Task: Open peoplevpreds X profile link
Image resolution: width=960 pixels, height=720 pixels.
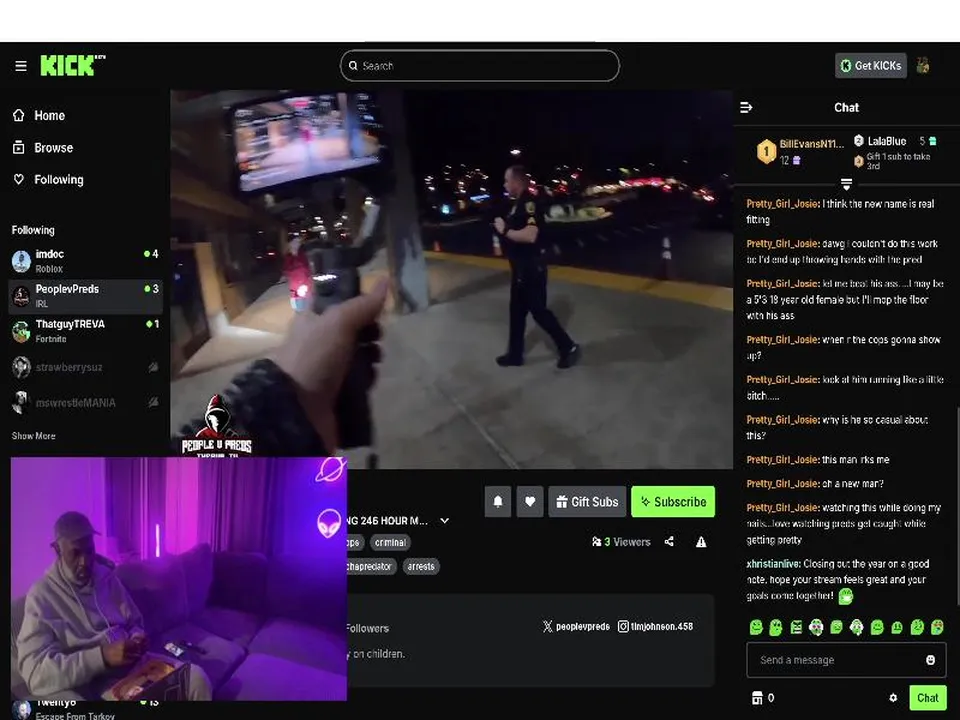Action: coord(576,626)
